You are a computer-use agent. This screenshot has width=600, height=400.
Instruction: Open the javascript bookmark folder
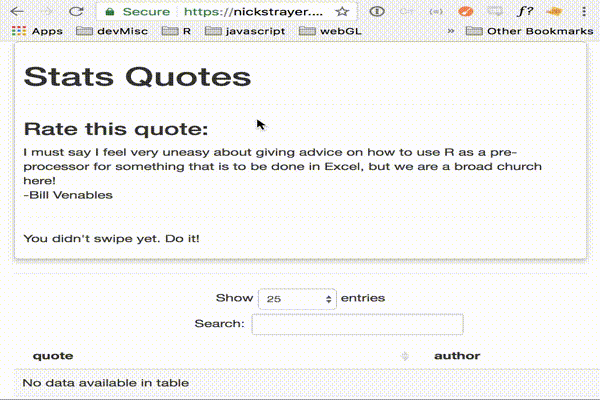(244, 31)
